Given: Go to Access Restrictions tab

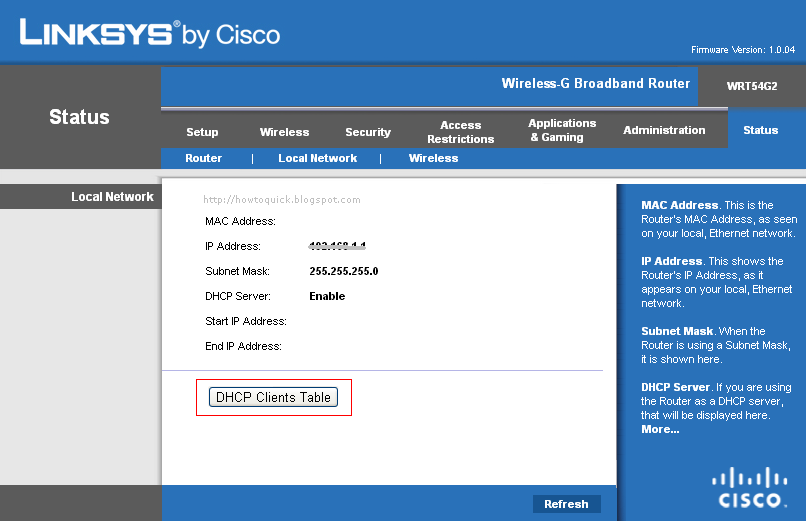Looking at the screenshot, I should pos(461,132).
